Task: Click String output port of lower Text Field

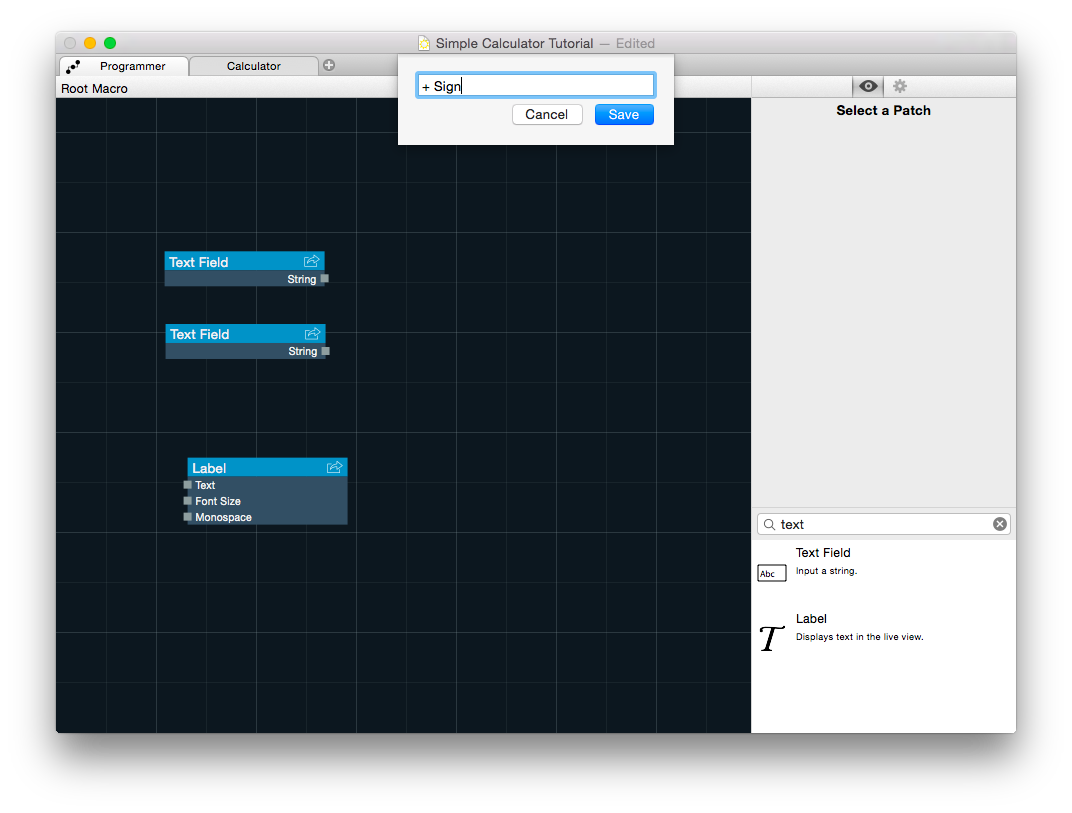Action: [x=325, y=351]
